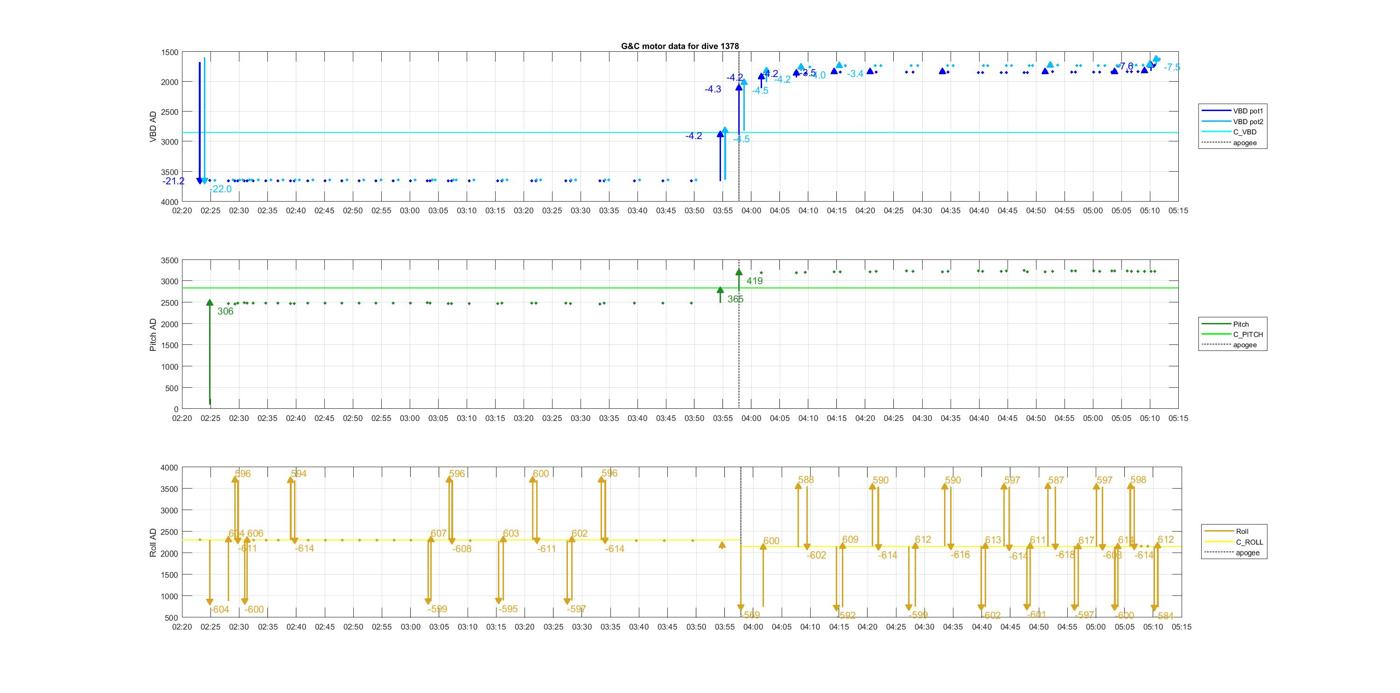
Task: Click the '-604' roll data label
Action: [219, 610]
